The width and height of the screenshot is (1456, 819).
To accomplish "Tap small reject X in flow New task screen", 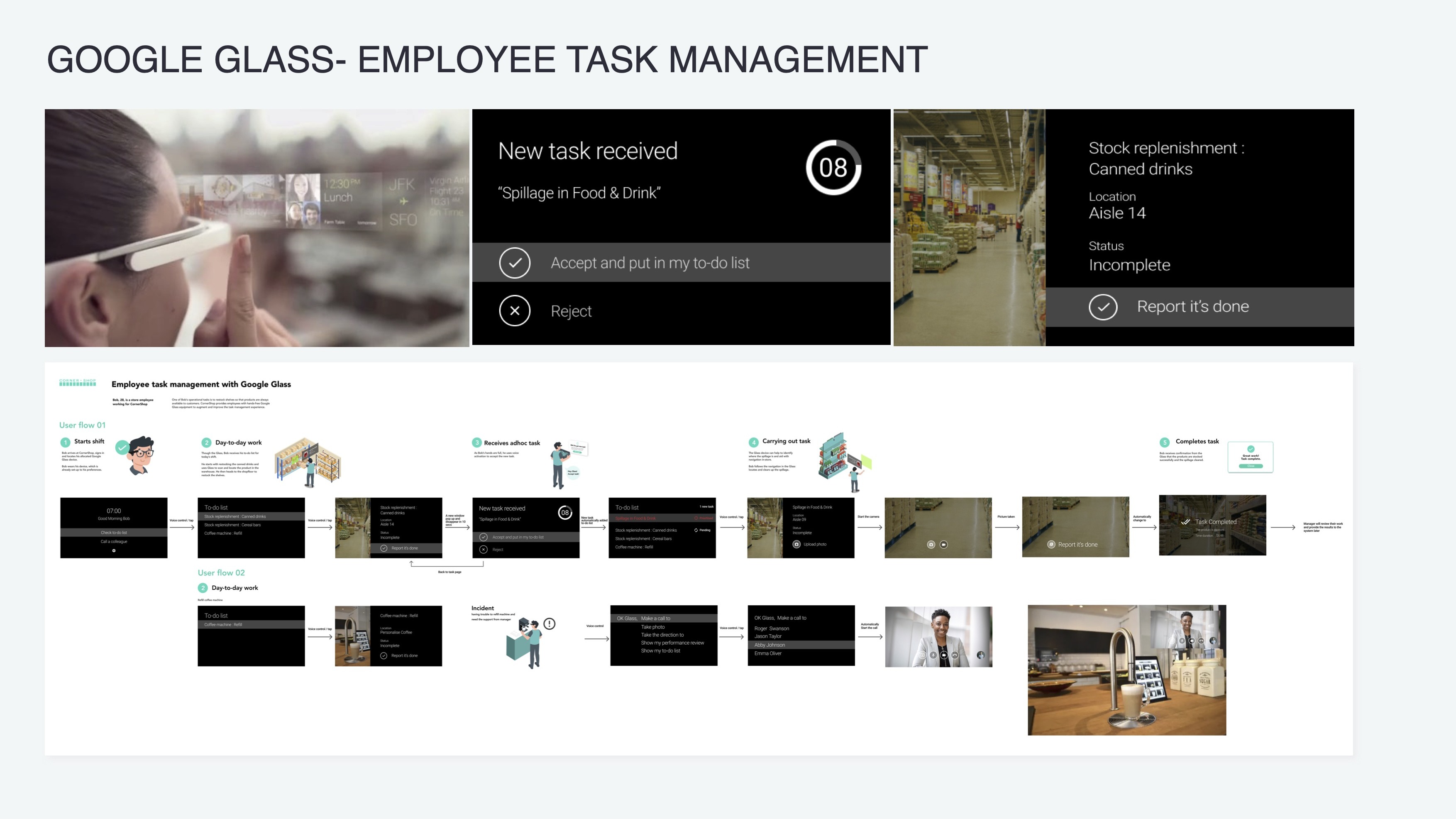I will 483,550.
